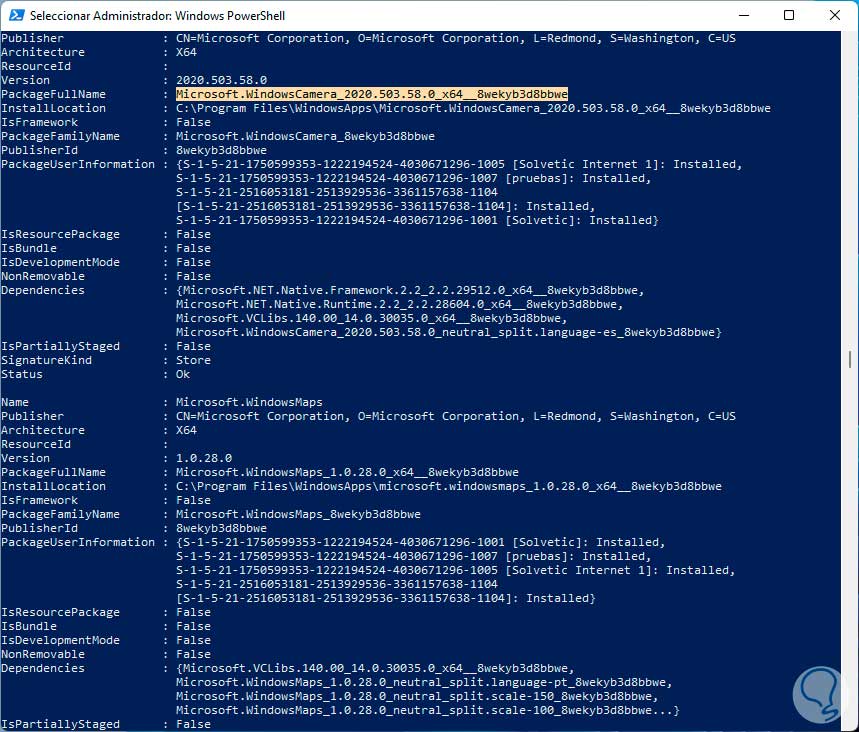Click Microsoft.WindowsMaps_8wekyb3d8bbwe family name
This screenshot has height=732, width=859.
pyautogui.click(x=298, y=514)
